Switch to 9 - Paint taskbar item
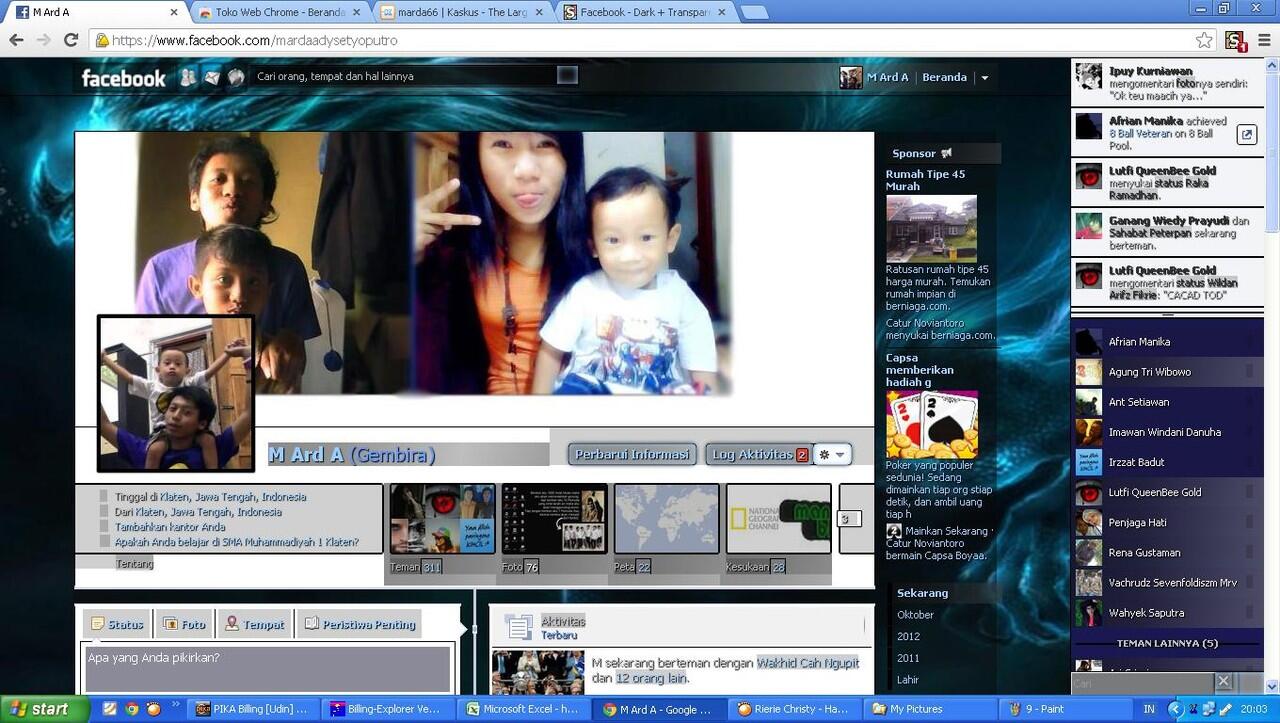The image size is (1280, 723). tap(1066, 709)
